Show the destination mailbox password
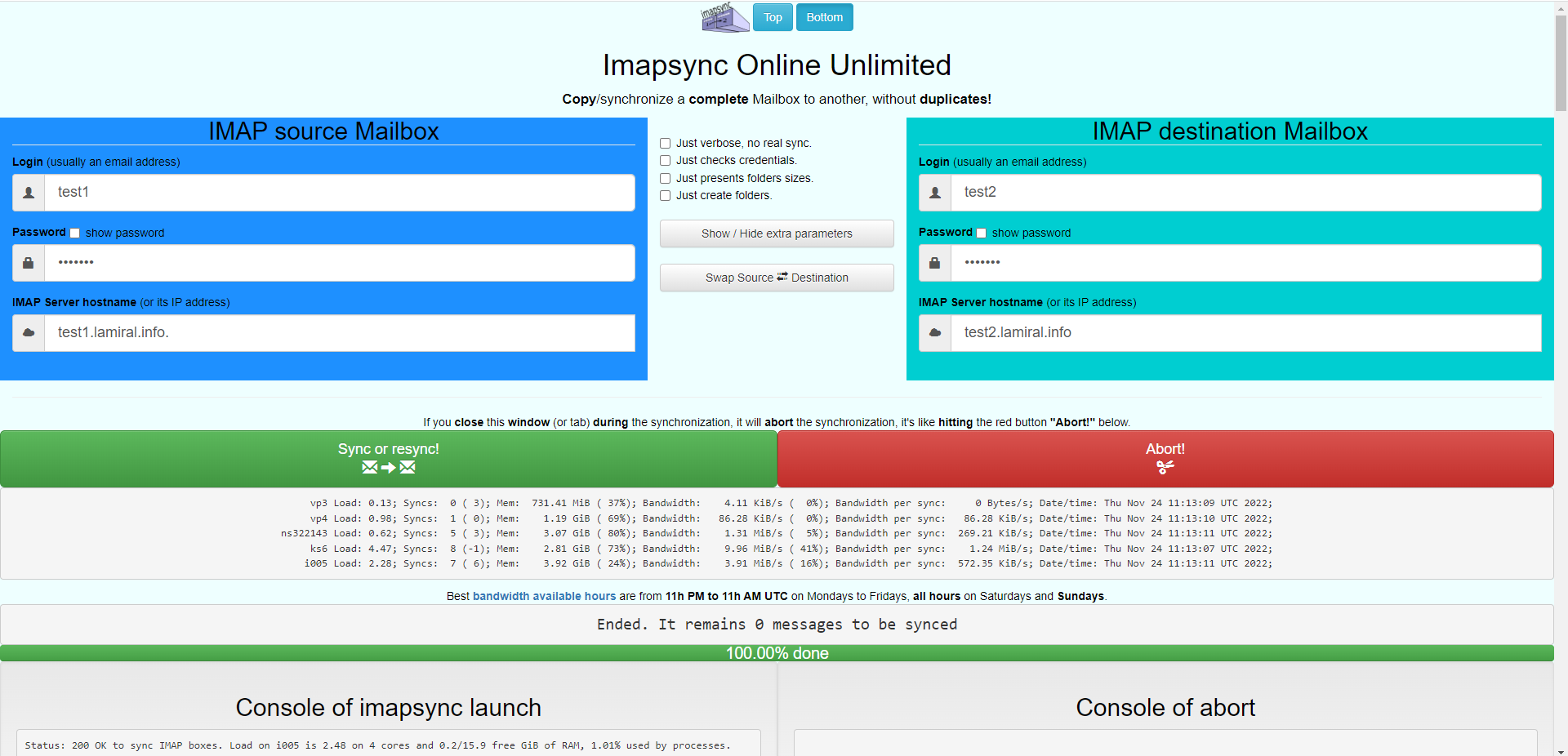This screenshot has width=1568, height=756. coord(982,233)
